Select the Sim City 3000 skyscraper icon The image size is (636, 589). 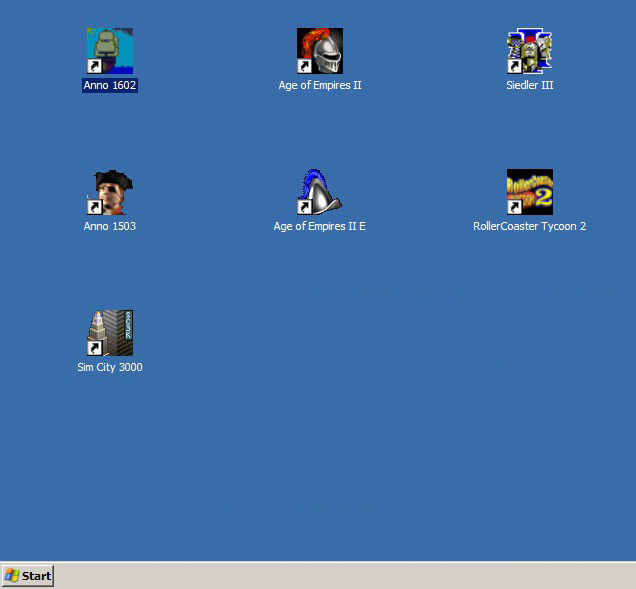click(x=110, y=333)
